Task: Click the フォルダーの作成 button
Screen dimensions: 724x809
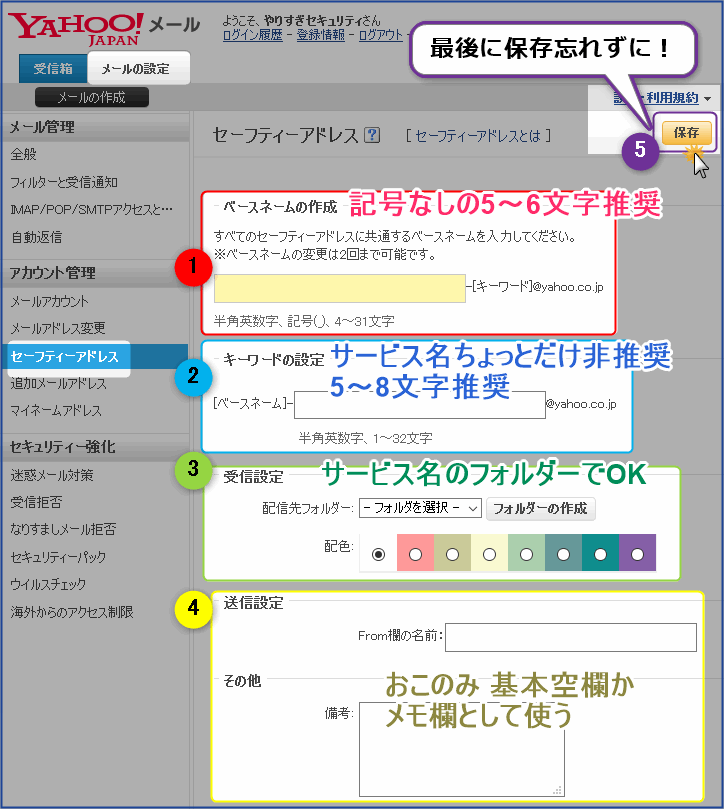Action: tap(540, 509)
